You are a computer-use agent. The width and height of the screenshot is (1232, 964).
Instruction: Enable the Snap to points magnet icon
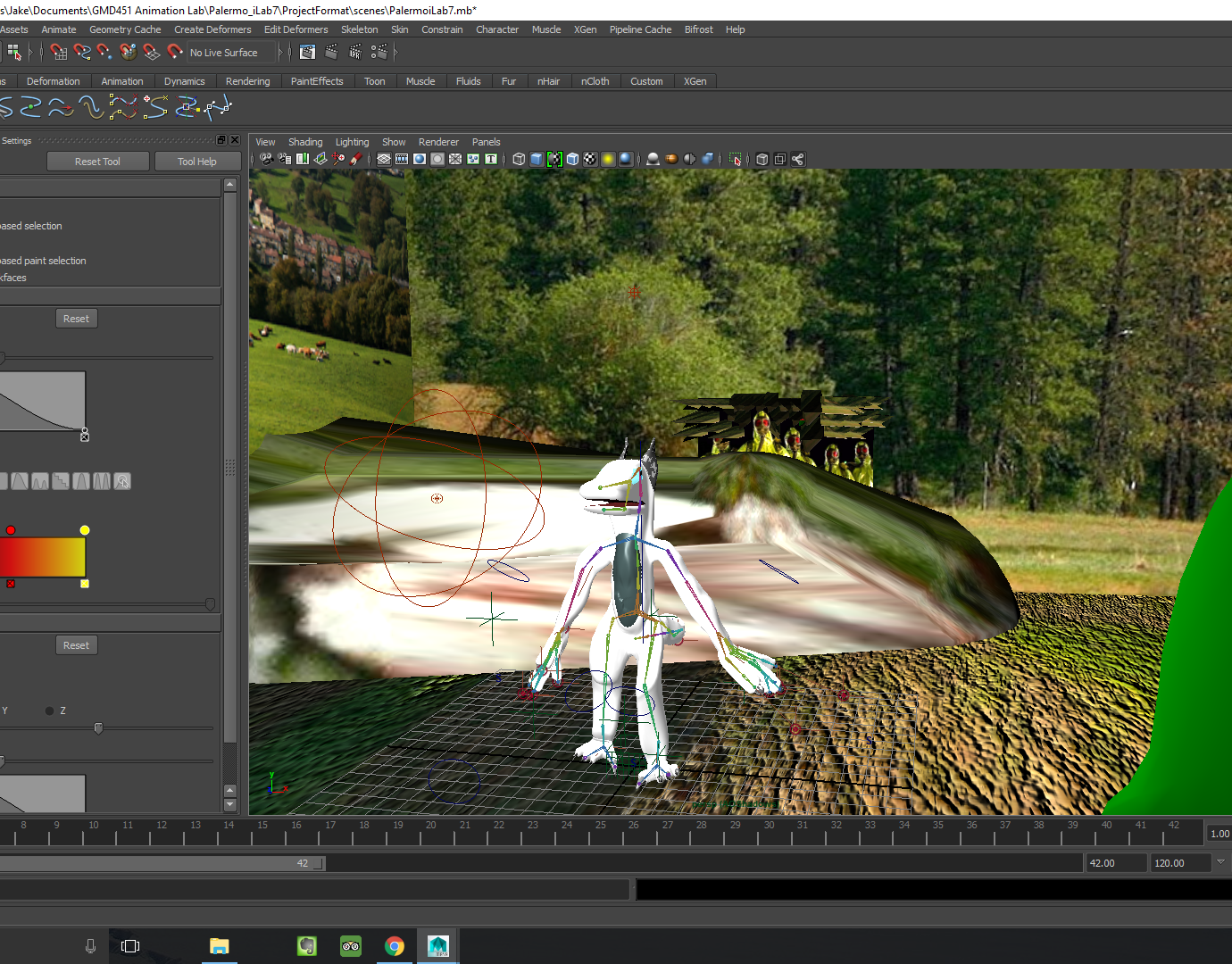(x=105, y=52)
